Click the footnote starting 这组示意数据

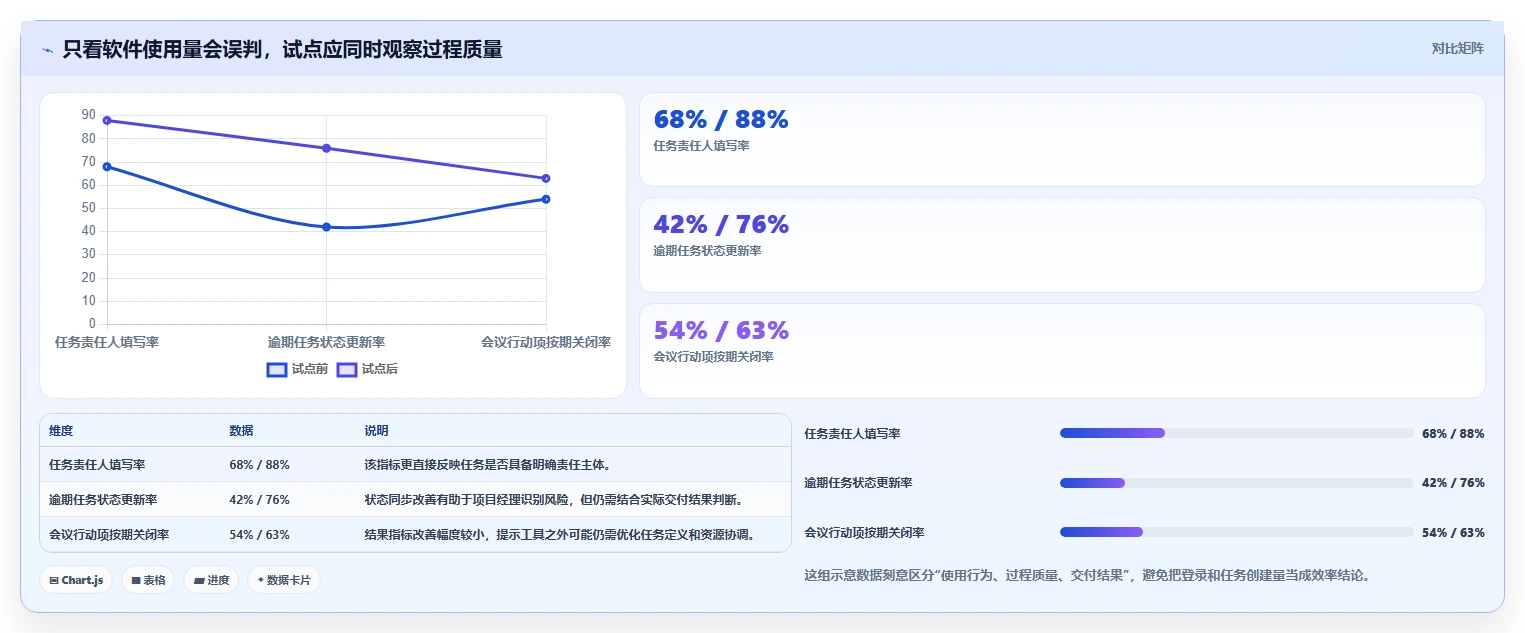click(x=1087, y=576)
